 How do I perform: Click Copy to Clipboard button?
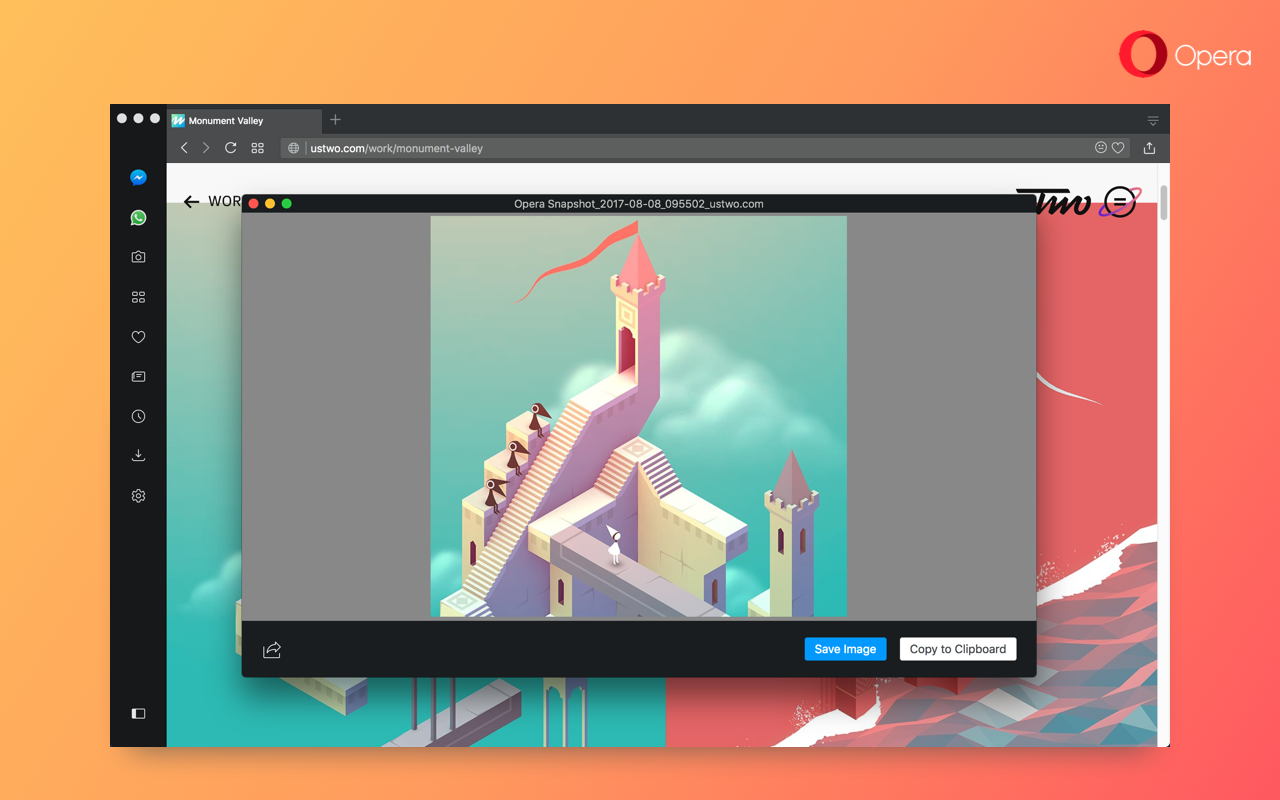coord(957,649)
